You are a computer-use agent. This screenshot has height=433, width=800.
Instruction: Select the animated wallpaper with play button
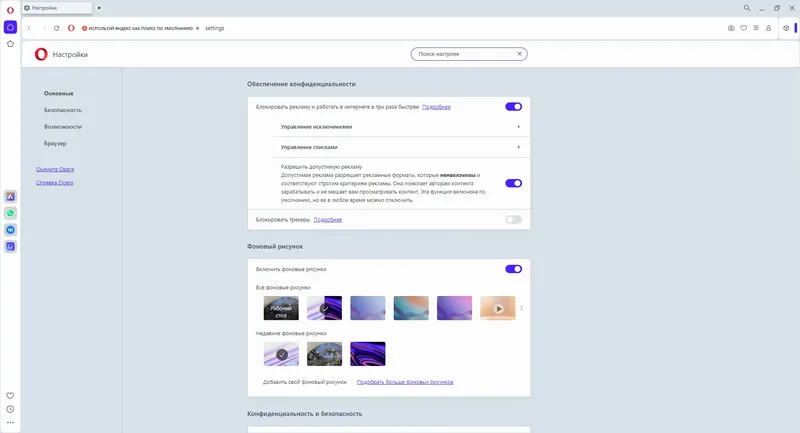(x=498, y=308)
